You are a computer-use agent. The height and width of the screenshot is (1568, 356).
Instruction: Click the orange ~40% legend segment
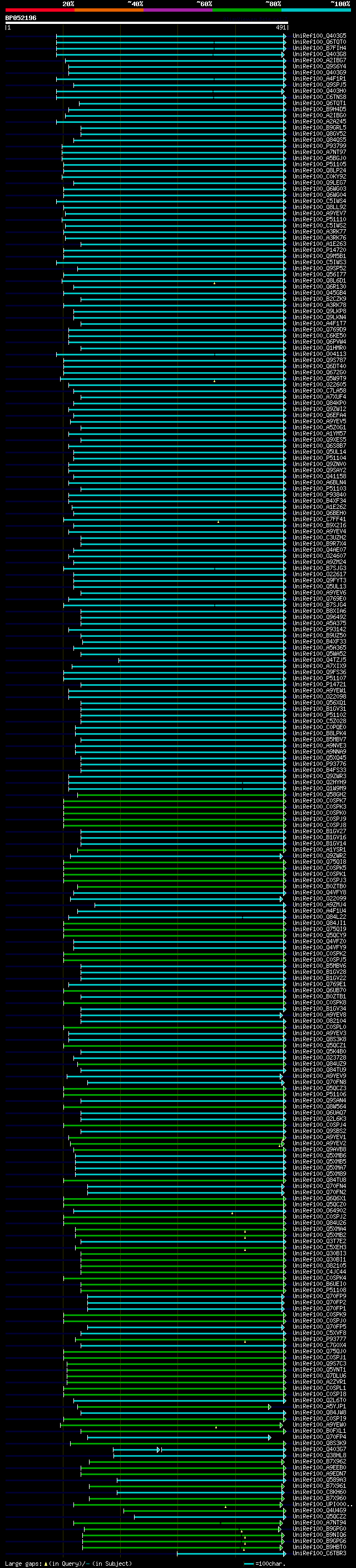(x=109, y=10)
